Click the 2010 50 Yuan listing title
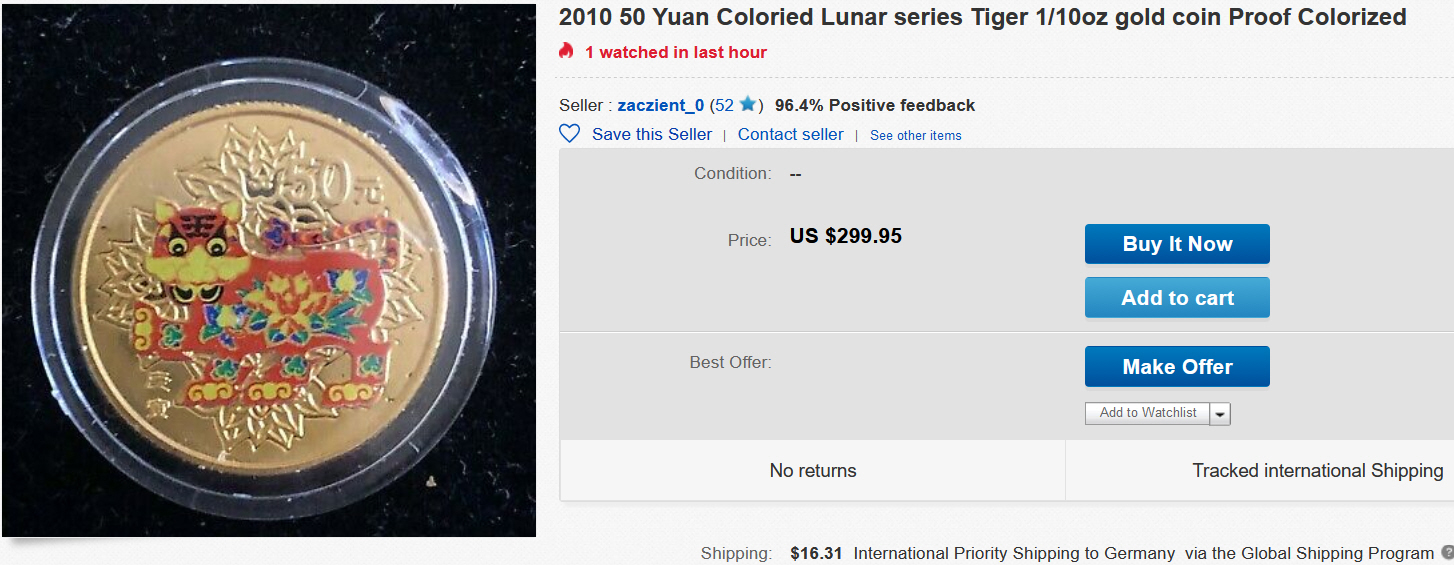This screenshot has width=1454, height=565. point(982,17)
